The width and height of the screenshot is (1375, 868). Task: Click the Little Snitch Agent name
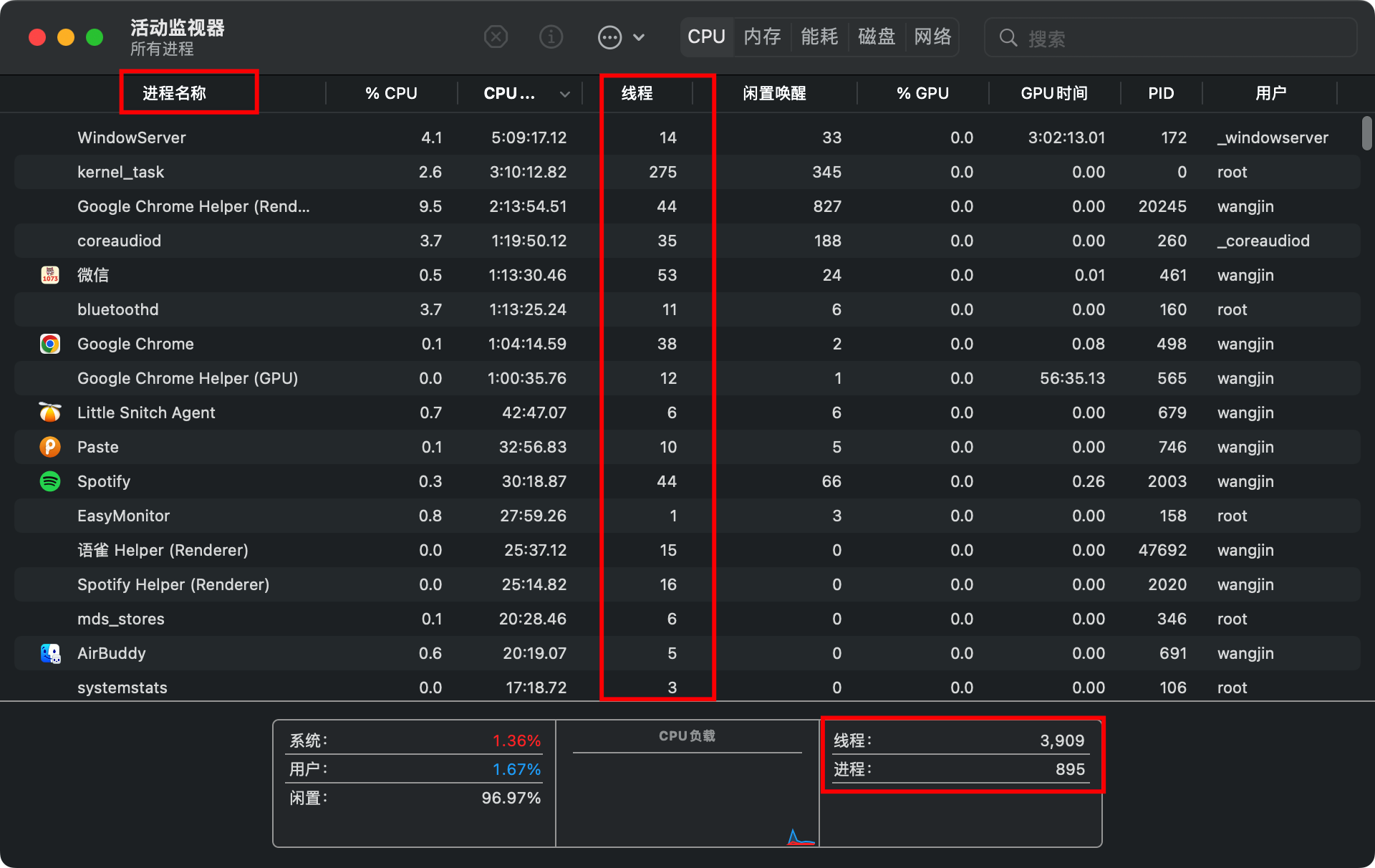pyautogui.click(x=146, y=413)
